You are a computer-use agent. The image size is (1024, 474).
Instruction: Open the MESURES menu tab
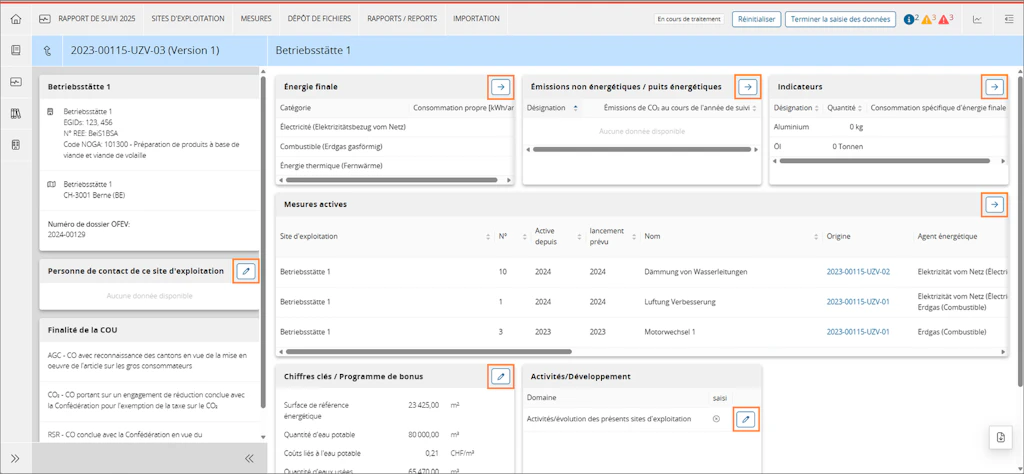pyautogui.click(x=256, y=19)
